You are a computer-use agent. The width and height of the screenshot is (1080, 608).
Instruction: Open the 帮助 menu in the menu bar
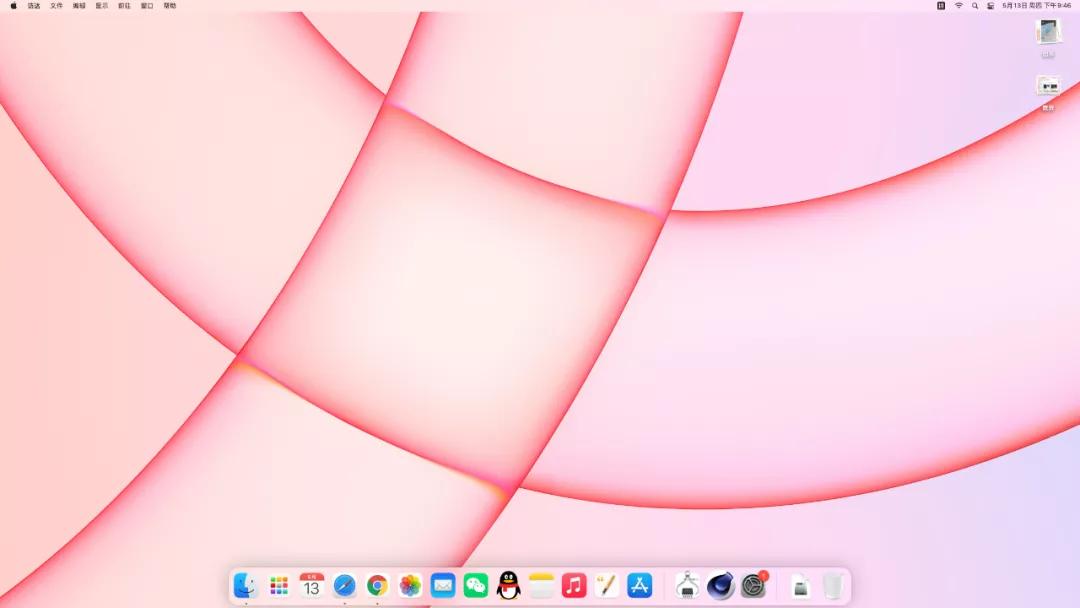coord(167,5)
